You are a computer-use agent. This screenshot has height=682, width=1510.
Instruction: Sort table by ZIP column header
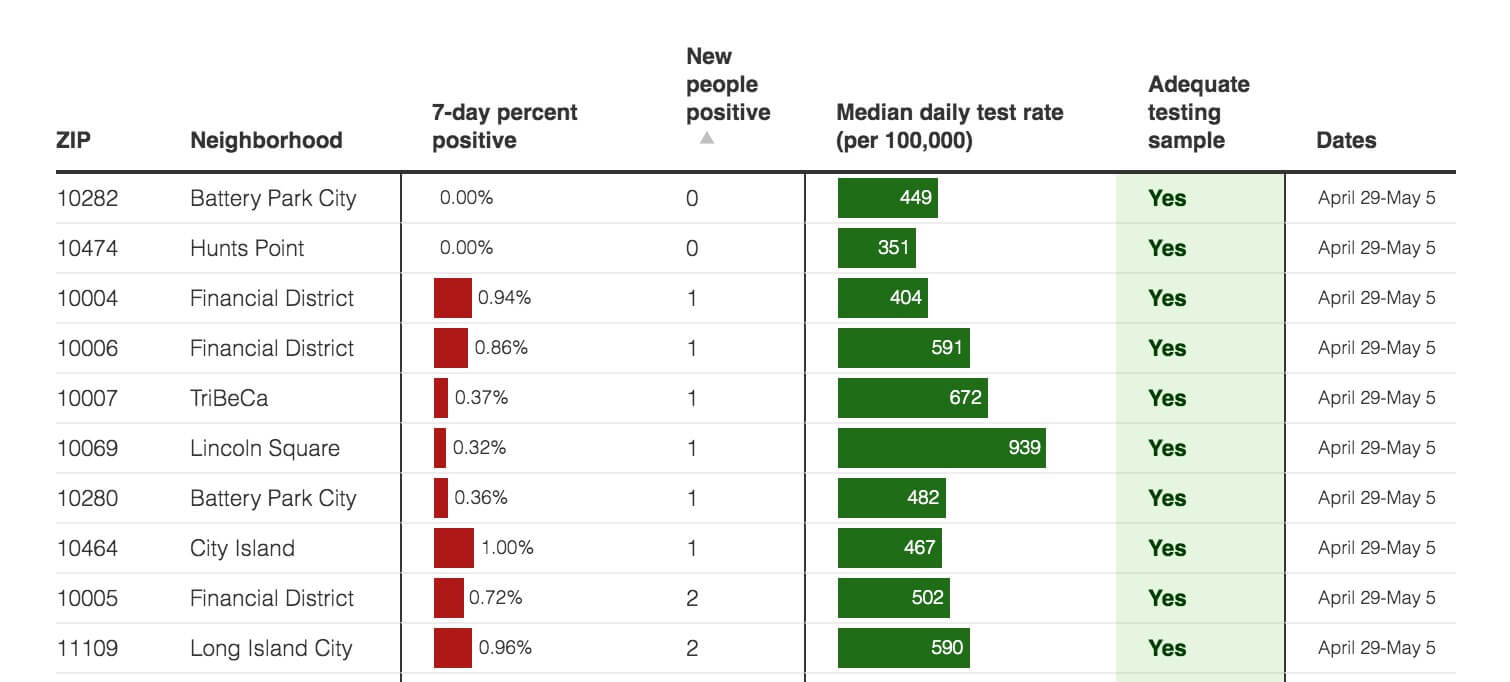pyautogui.click(x=73, y=140)
